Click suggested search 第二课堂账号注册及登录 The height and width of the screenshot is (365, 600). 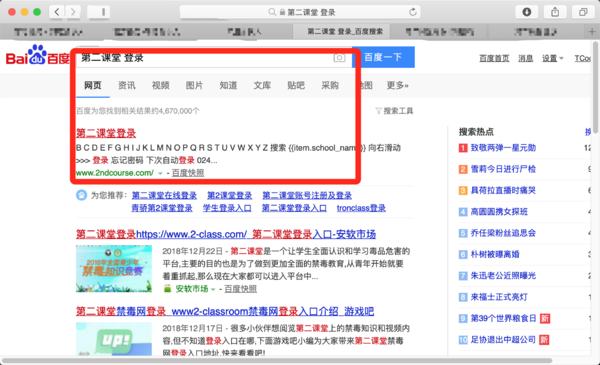click(x=307, y=196)
